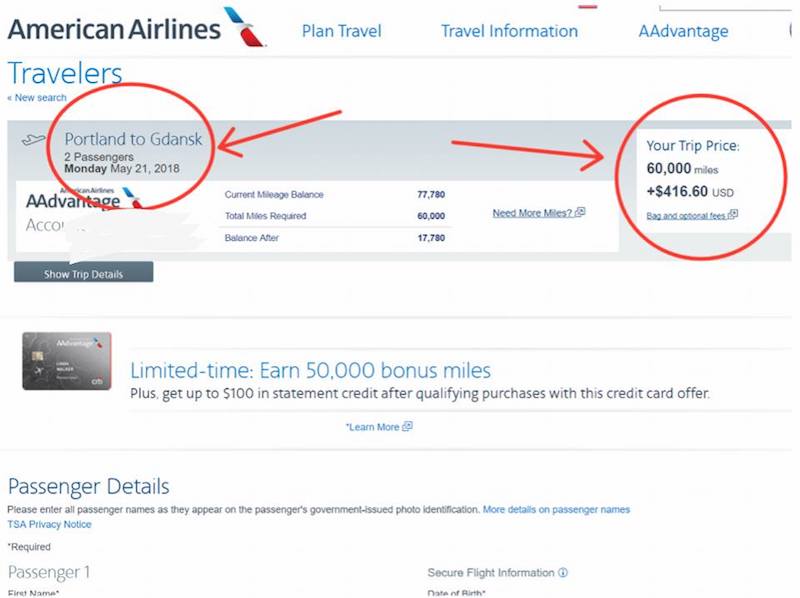800x598 pixels.
Task: Go back via New search link
Action: click(x=37, y=97)
